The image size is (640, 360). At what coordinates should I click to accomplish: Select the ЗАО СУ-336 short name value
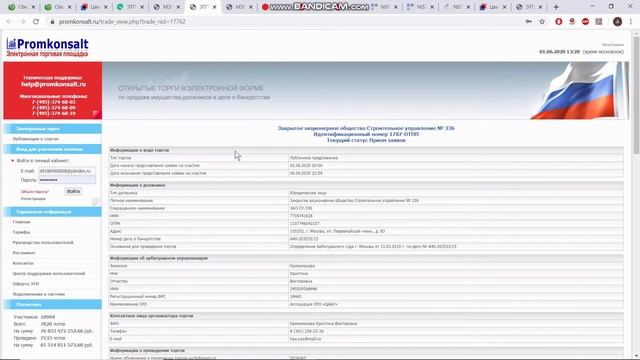coord(301,208)
